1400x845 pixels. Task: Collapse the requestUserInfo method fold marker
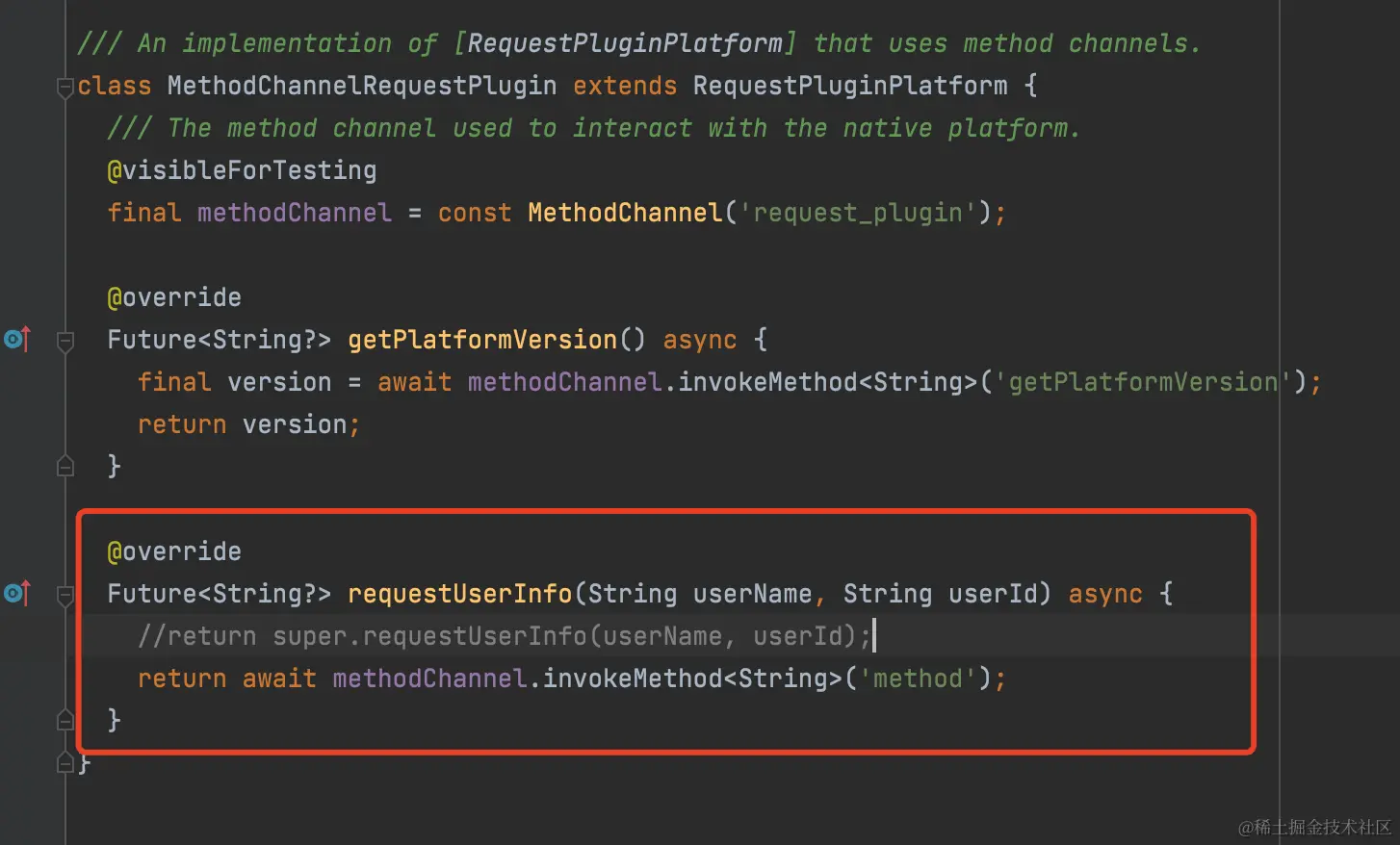[65, 595]
